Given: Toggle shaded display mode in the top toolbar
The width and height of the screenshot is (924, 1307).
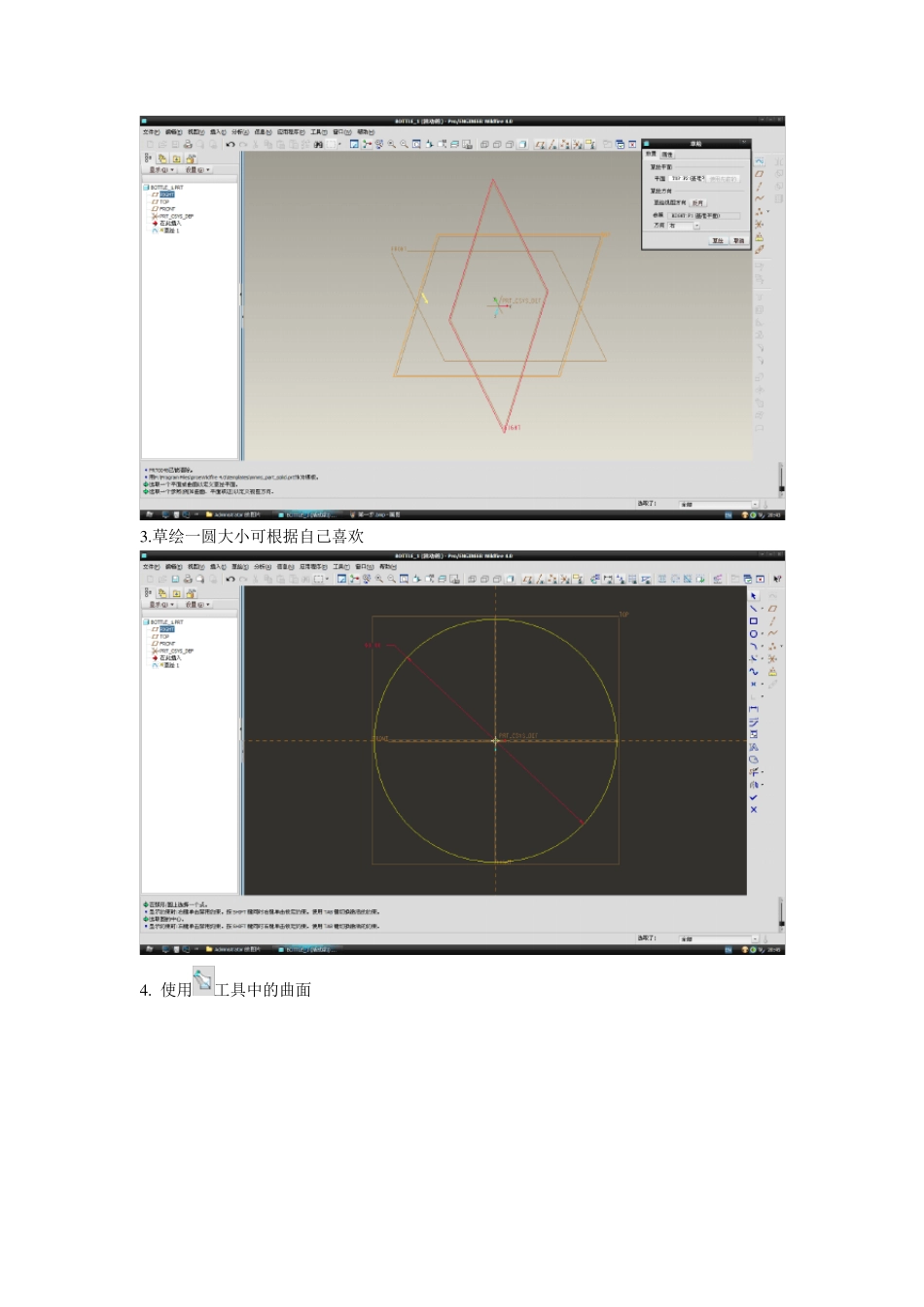Looking at the screenshot, I should pyautogui.click(x=522, y=144).
